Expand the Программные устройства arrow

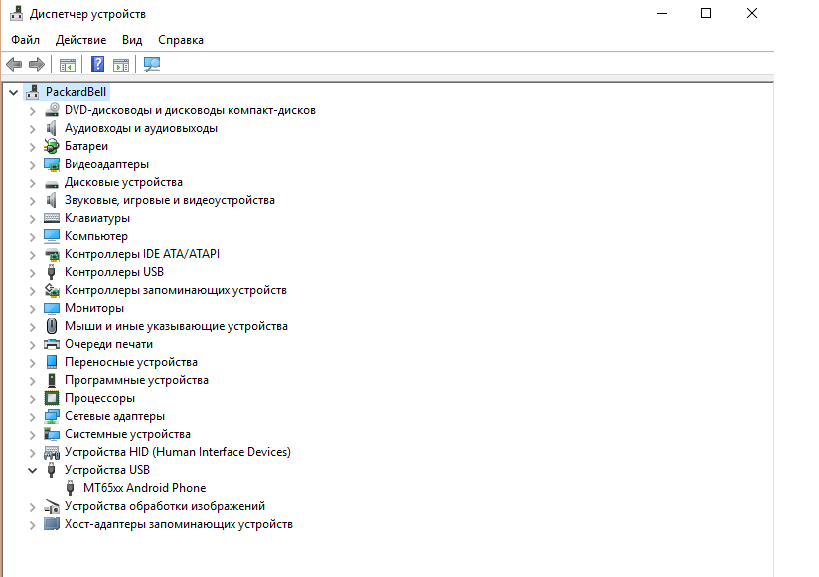tap(32, 381)
